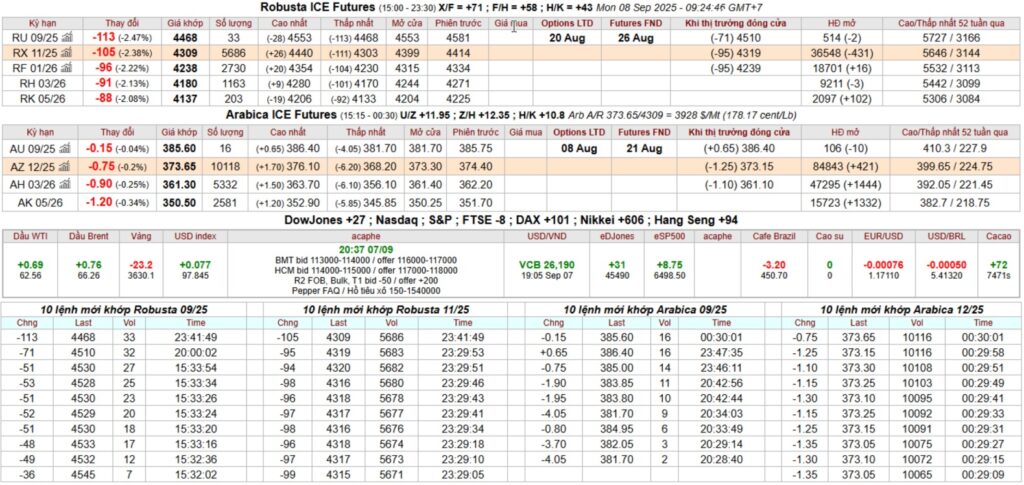Select the Cacao header cell
The image size is (1024, 485).
tap(996, 235)
